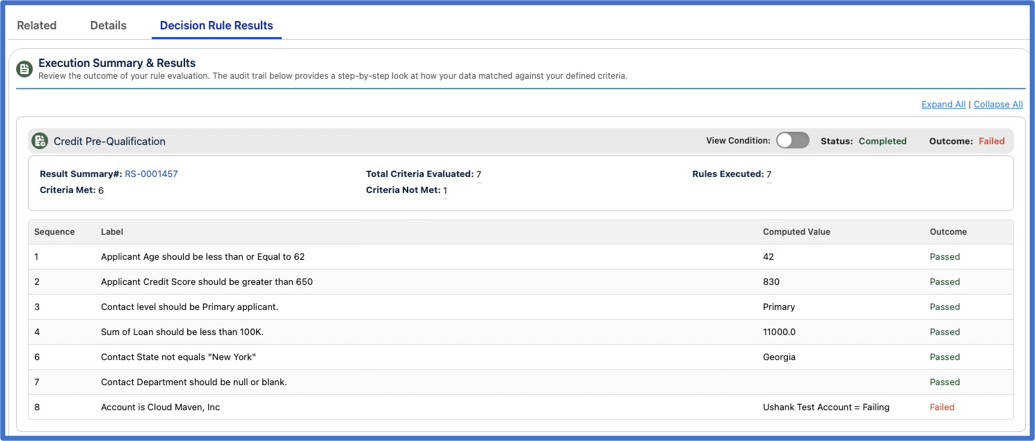Image resolution: width=1035 pixels, height=441 pixels.
Task: Click computed value 42
Action: (768, 257)
